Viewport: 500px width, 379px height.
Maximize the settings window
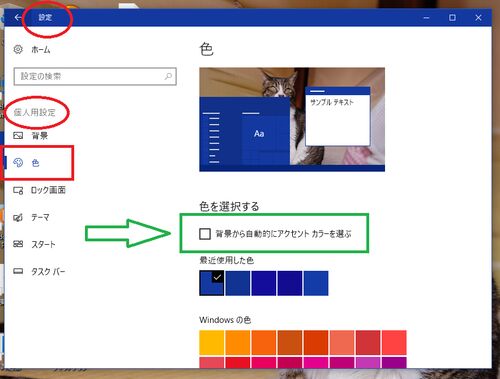tap(452, 17)
